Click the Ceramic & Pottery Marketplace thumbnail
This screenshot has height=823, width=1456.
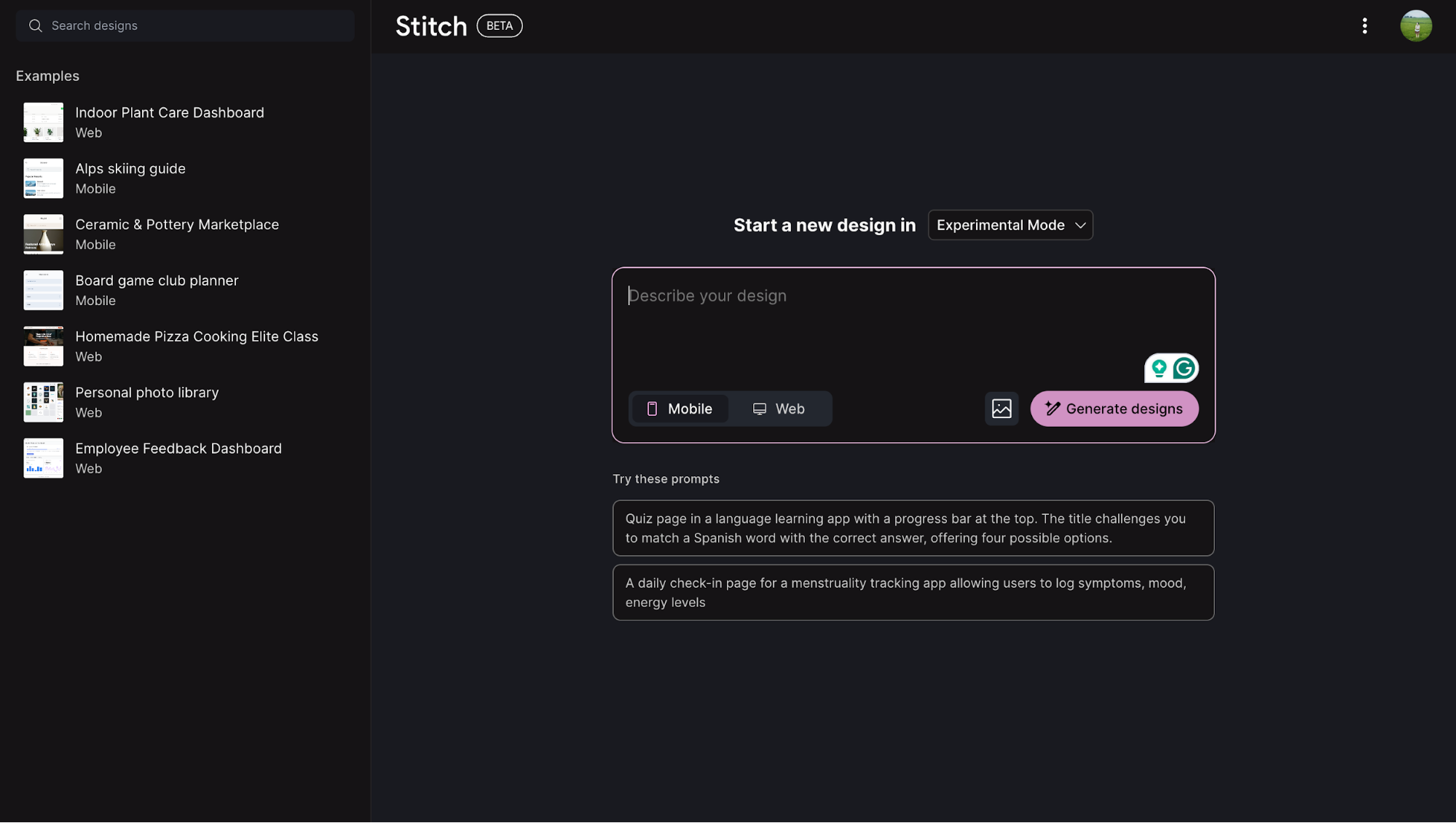tap(43, 234)
